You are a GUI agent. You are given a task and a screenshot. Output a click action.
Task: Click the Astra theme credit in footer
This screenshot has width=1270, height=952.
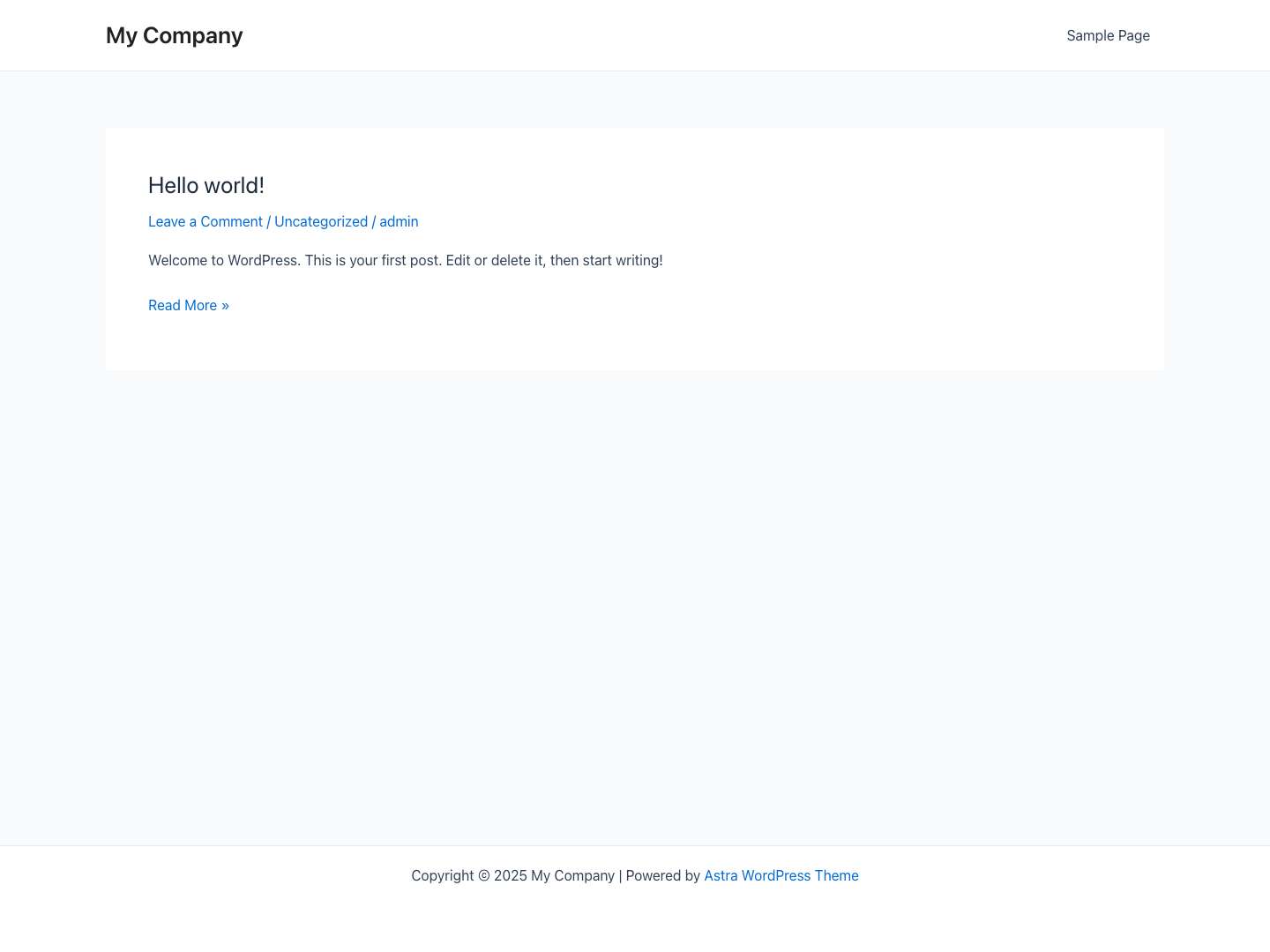click(781, 875)
